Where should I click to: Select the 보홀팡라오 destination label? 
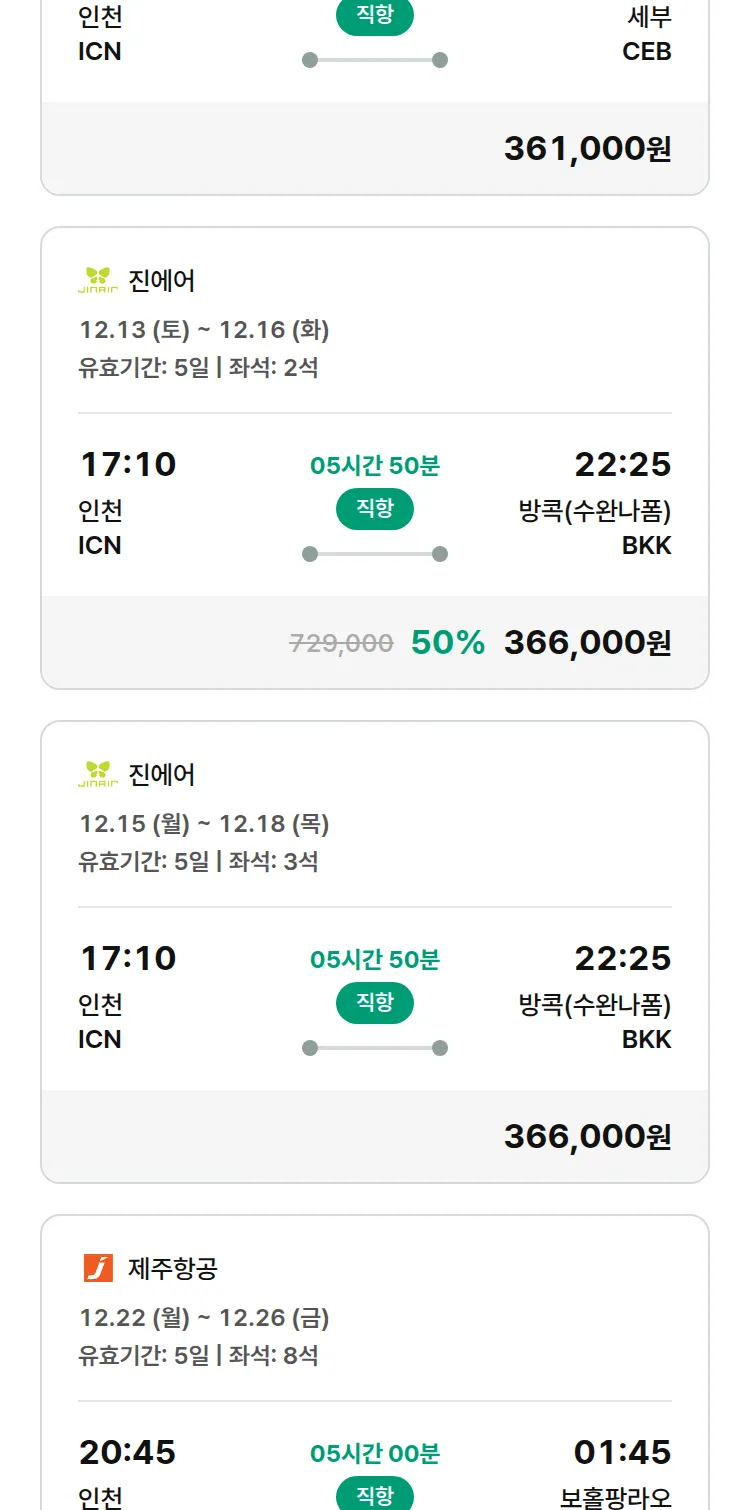615,1497
